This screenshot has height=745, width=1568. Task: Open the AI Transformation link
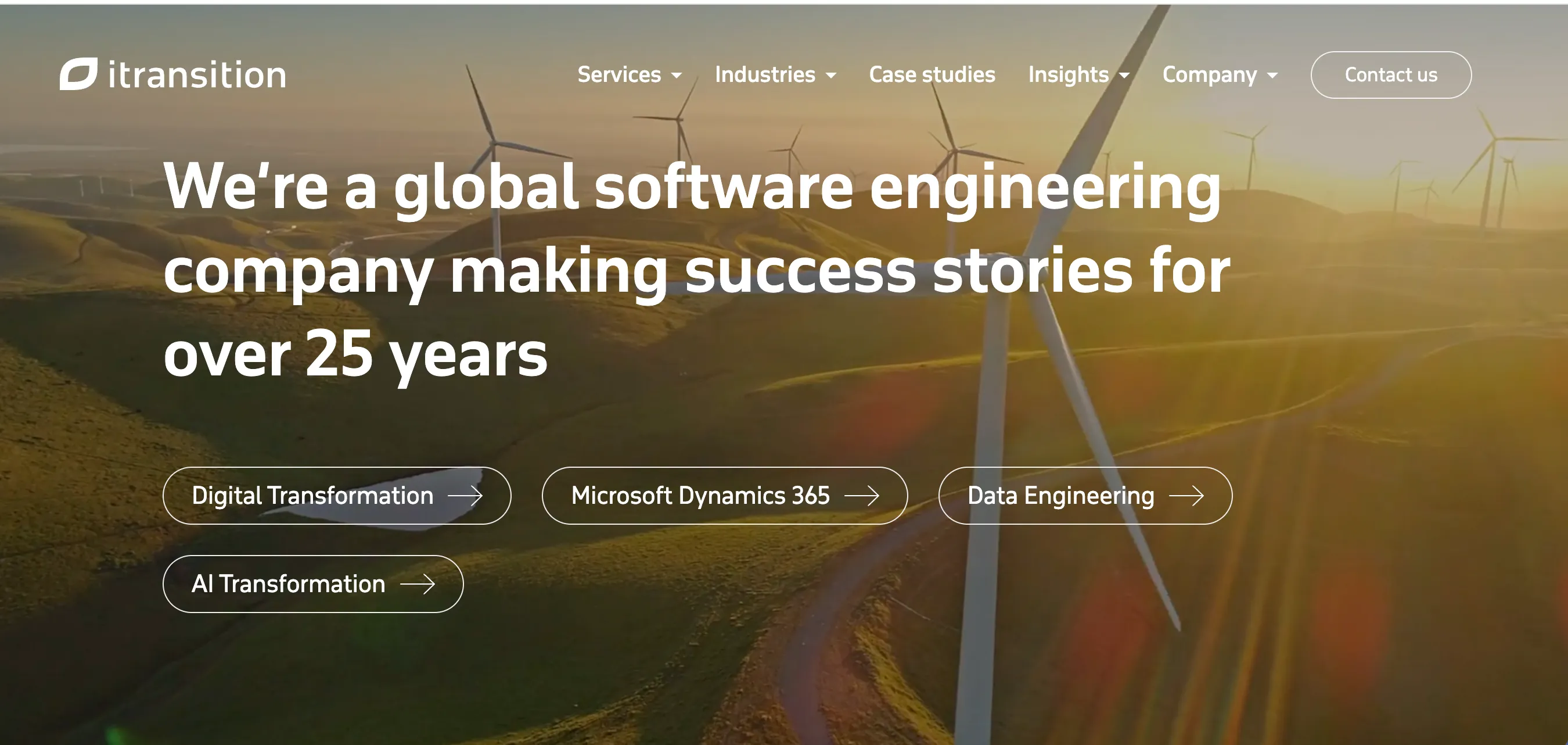[x=313, y=584]
